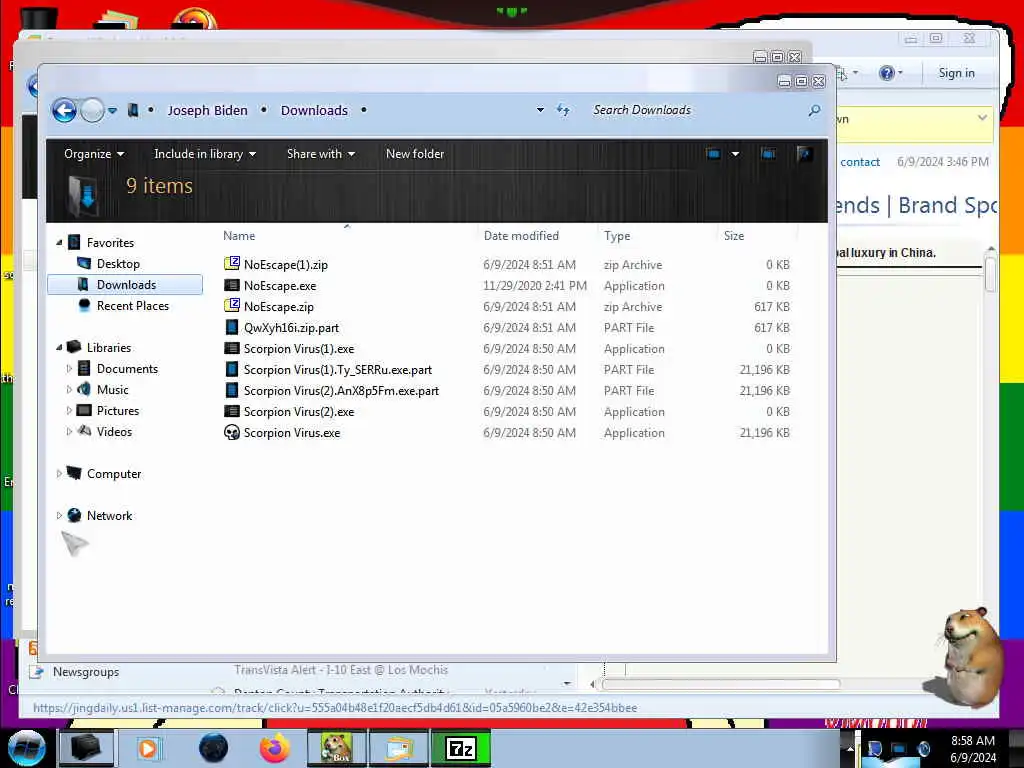Viewport: 1024px width, 768px height.
Task: Click the background window horizontal scrollbar
Action: [721, 684]
